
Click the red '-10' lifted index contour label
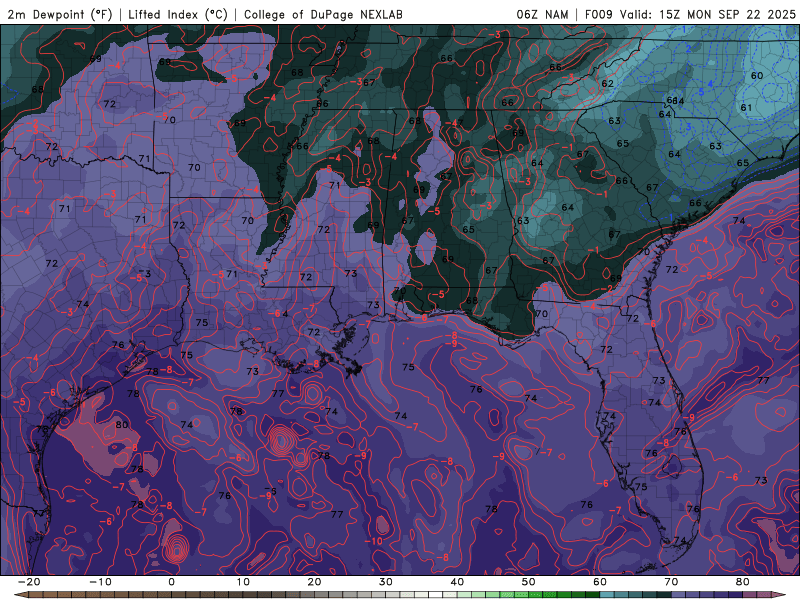373,541
